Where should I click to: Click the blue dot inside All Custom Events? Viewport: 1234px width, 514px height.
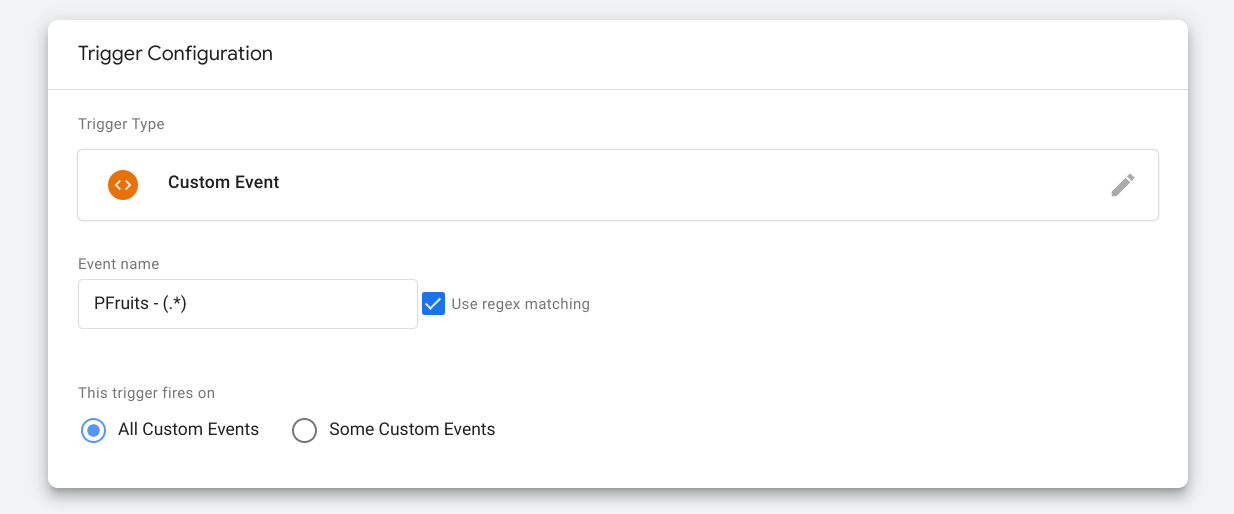click(x=93, y=430)
